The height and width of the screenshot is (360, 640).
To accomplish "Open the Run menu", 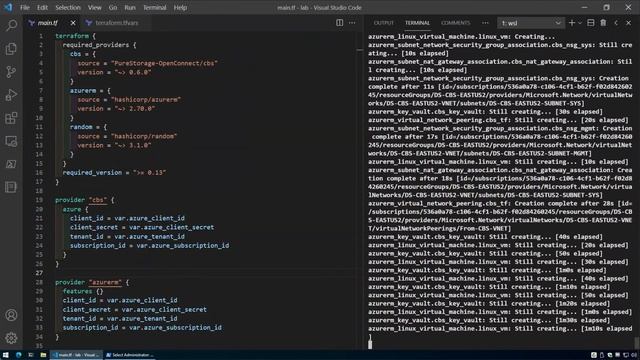I will 130,7.
